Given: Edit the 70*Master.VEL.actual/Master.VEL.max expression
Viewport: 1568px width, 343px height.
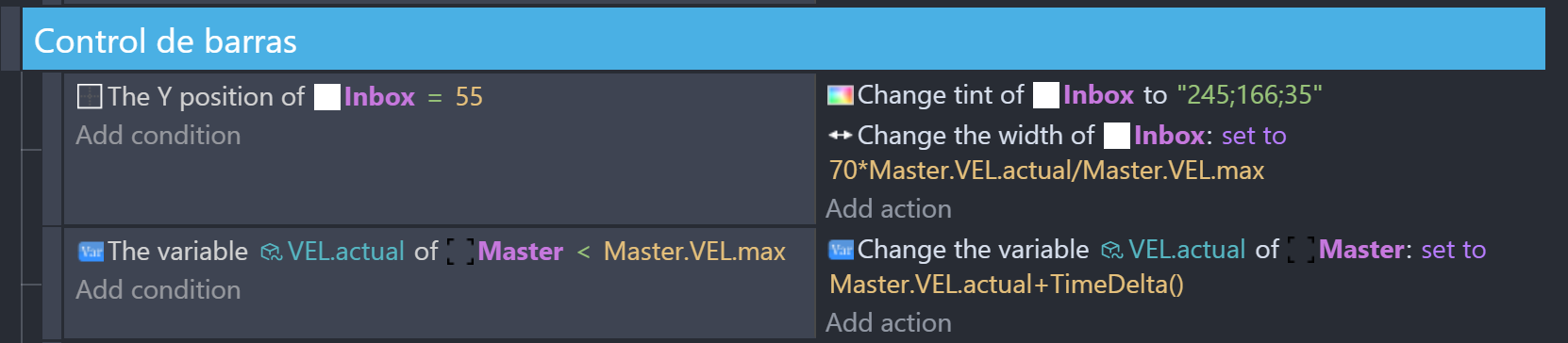Looking at the screenshot, I should [x=1046, y=171].
